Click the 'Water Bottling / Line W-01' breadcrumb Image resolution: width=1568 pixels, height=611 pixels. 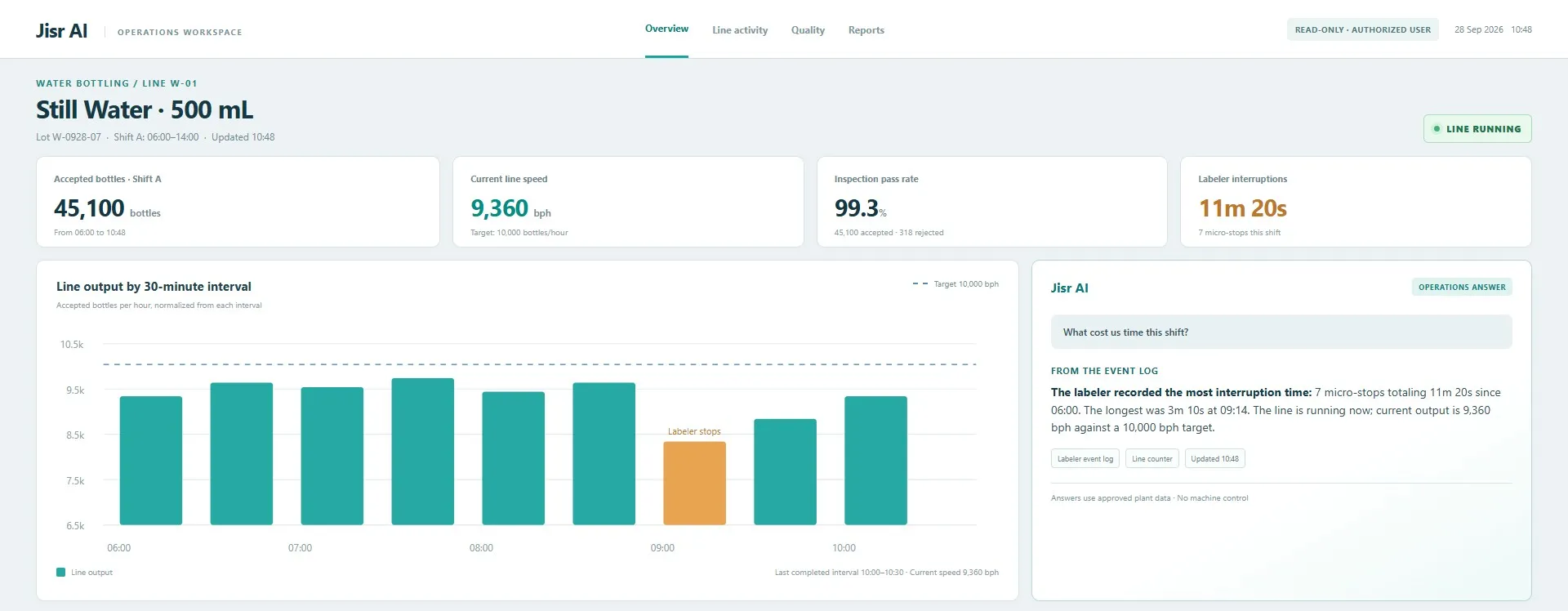(x=117, y=83)
